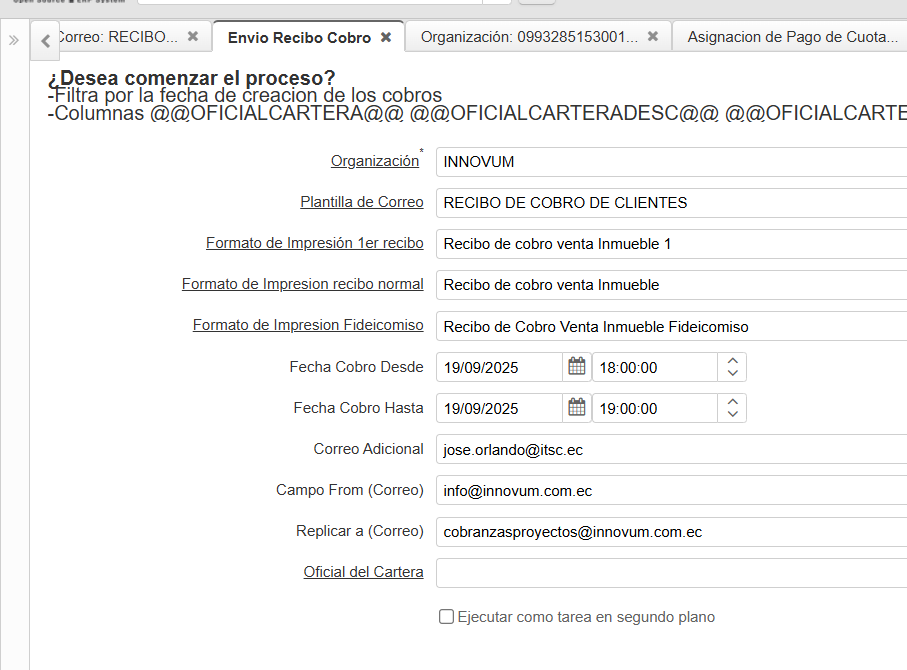Select the Organización INNOVUM combo box

pyautogui.click(x=670, y=162)
